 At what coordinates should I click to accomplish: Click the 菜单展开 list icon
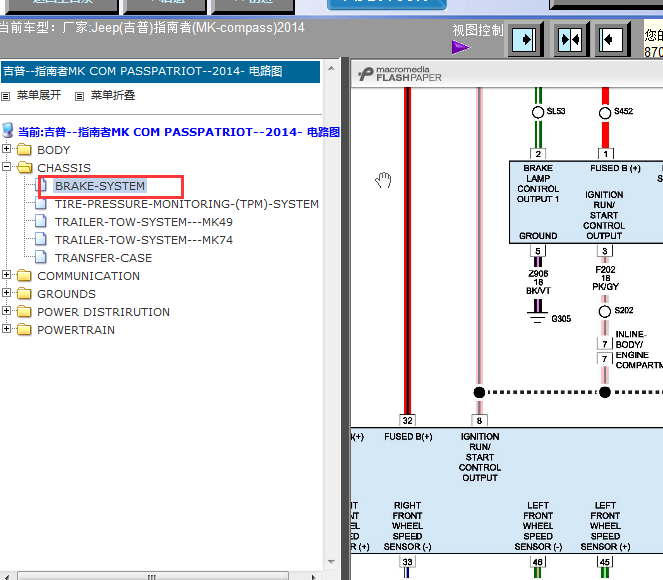(5, 96)
